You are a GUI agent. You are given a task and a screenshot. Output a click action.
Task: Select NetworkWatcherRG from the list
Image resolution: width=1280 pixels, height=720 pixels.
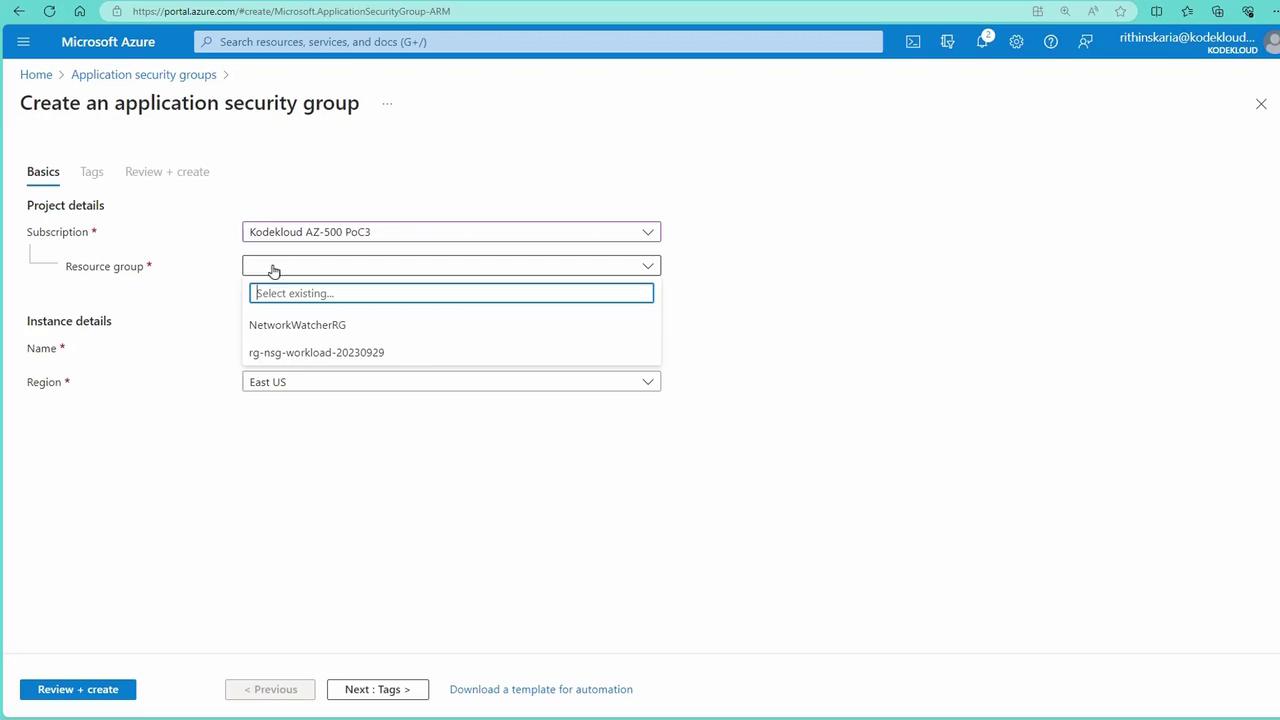pos(297,325)
